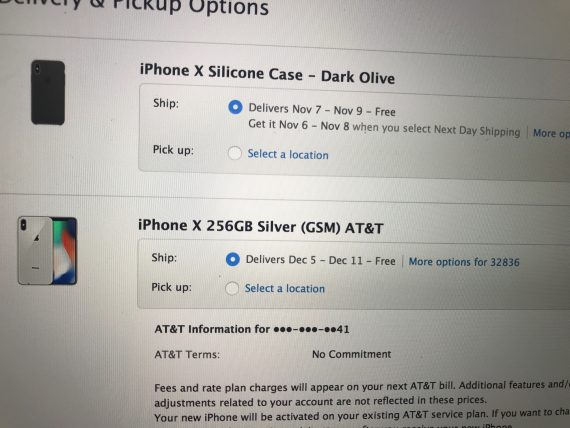Click the More options link beside Next Day Shipping
570x428 pixels.
[551, 133]
